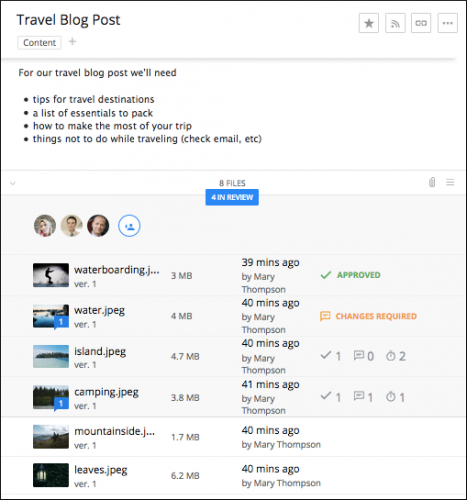This screenshot has height=500, width=467.
Task: Click 'a list of essentials to pack' bullet
Action: click(x=93, y=113)
